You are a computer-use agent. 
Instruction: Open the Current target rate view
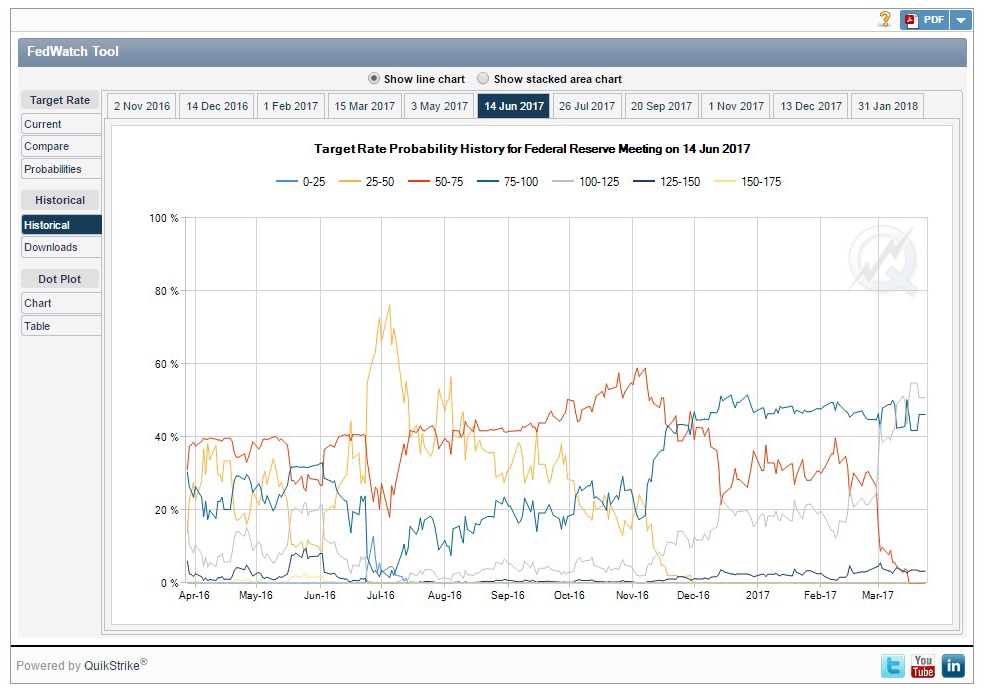[x=61, y=124]
